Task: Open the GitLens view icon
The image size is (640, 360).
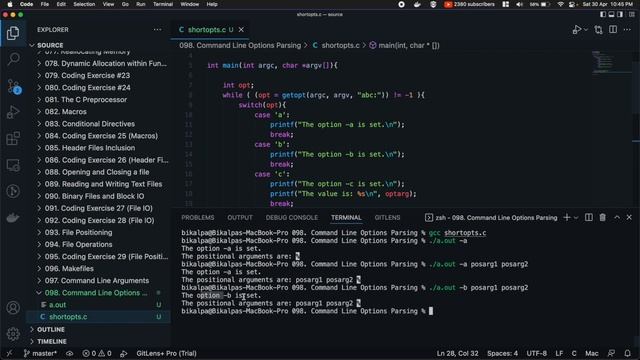Action: [x=13, y=191]
